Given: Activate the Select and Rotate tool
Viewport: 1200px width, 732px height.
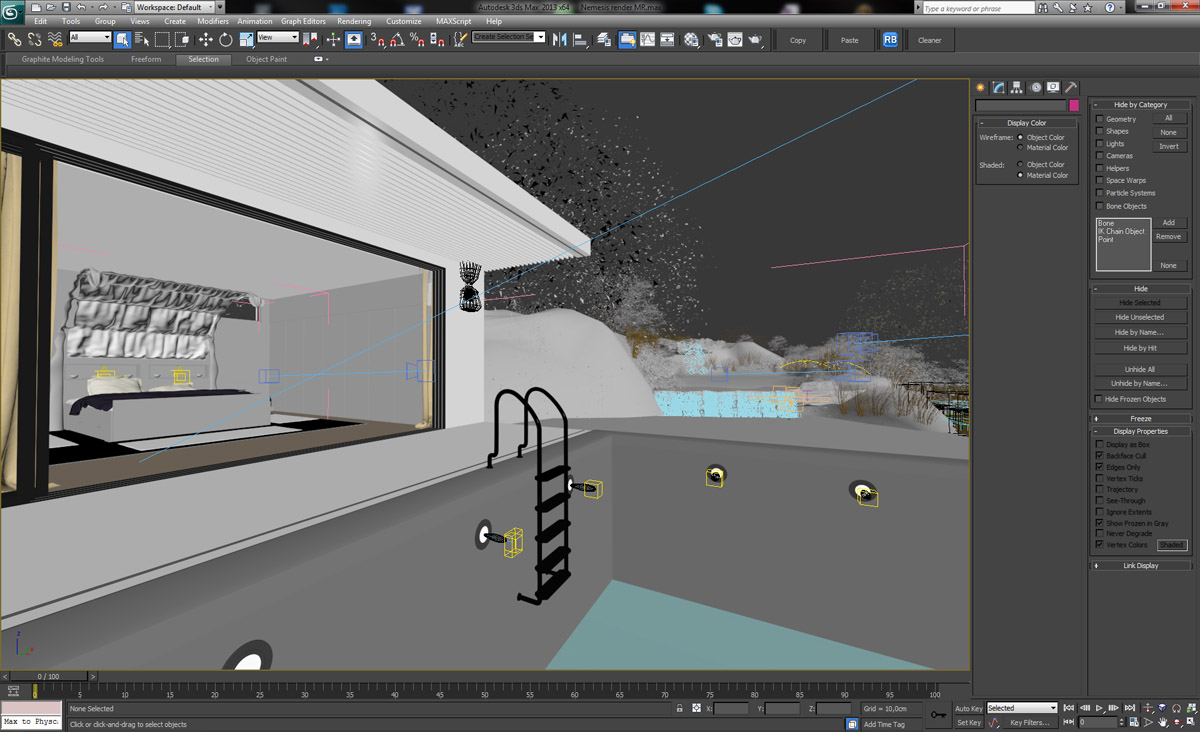Looking at the screenshot, I should tap(226, 40).
